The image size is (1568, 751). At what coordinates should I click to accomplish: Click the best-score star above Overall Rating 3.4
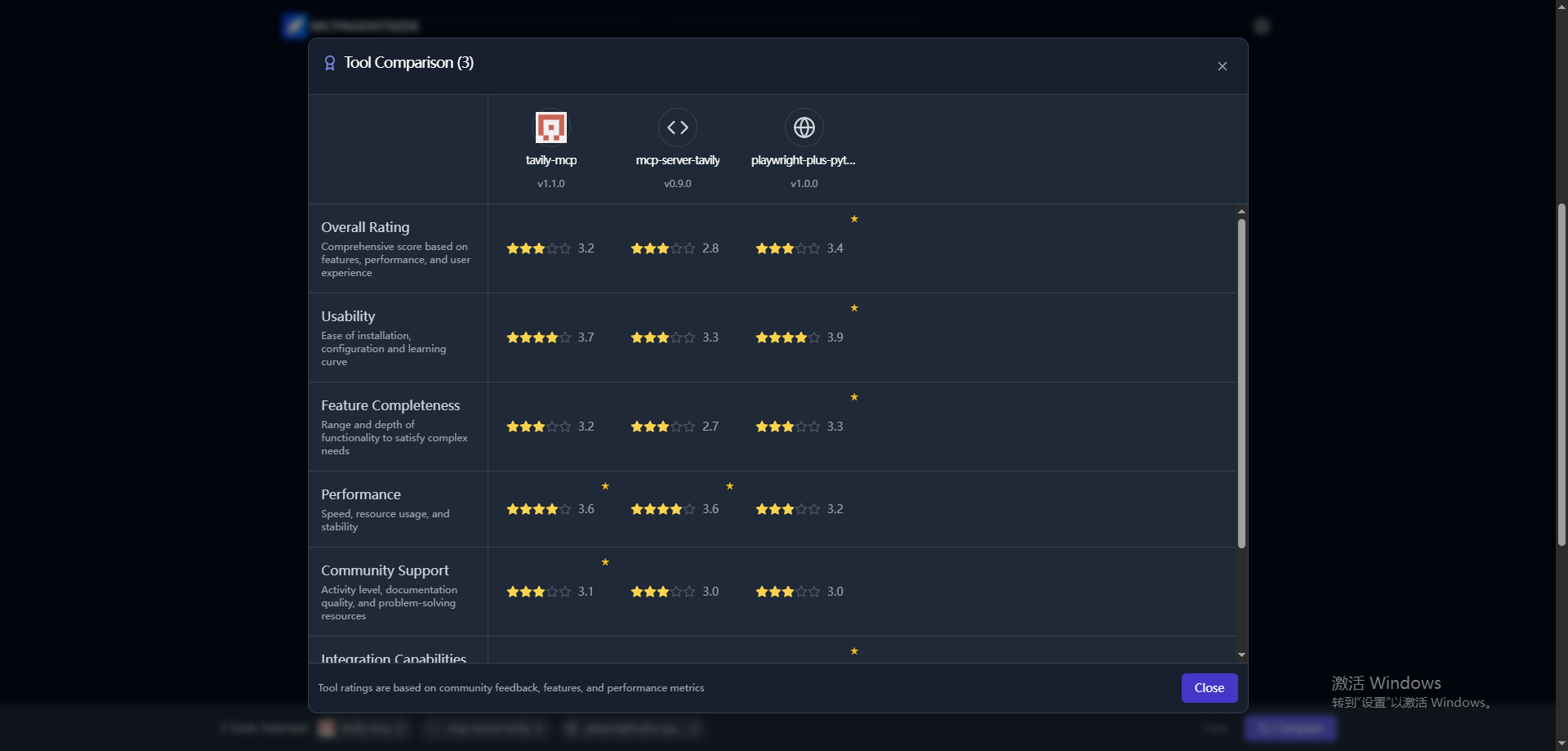click(854, 219)
